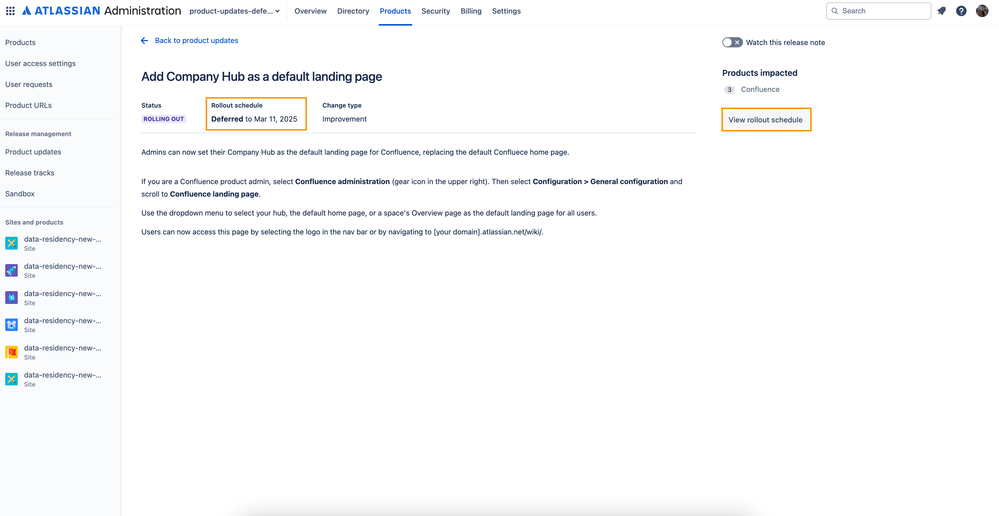Click in the Search field
The width and height of the screenshot is (999, 516).
[x=879, y=11]
